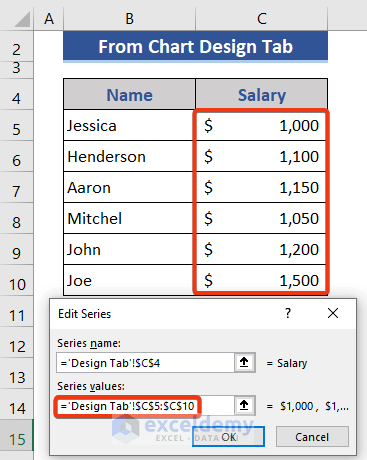367x460 pixels.
Task: Open Edit Series dialog help question mark
Action: 288,313
